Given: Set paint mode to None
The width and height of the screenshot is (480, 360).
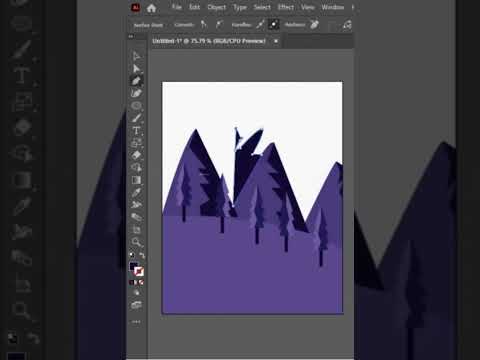Looking at the screenshot, I should pos(141,282).
